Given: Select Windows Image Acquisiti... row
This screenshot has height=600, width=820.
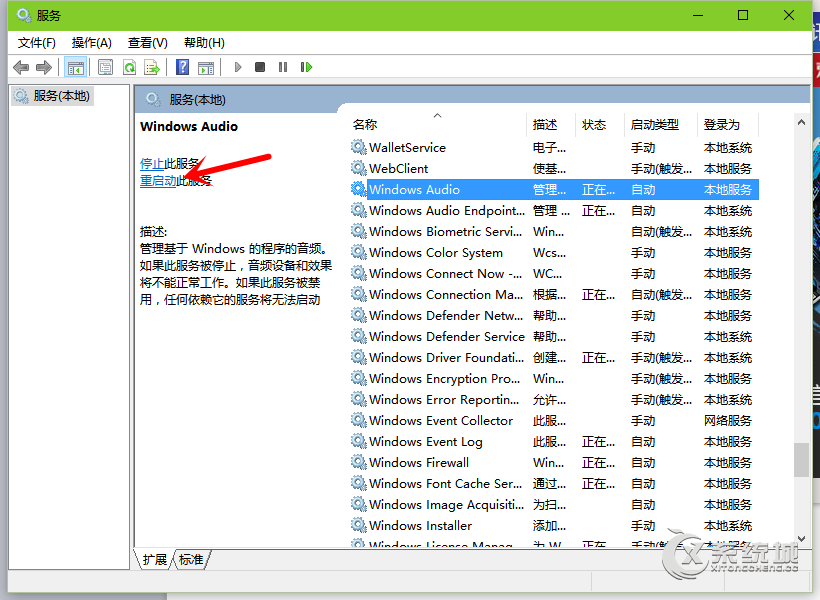Looking at the screenshot, I should click(x=554, y=504).
